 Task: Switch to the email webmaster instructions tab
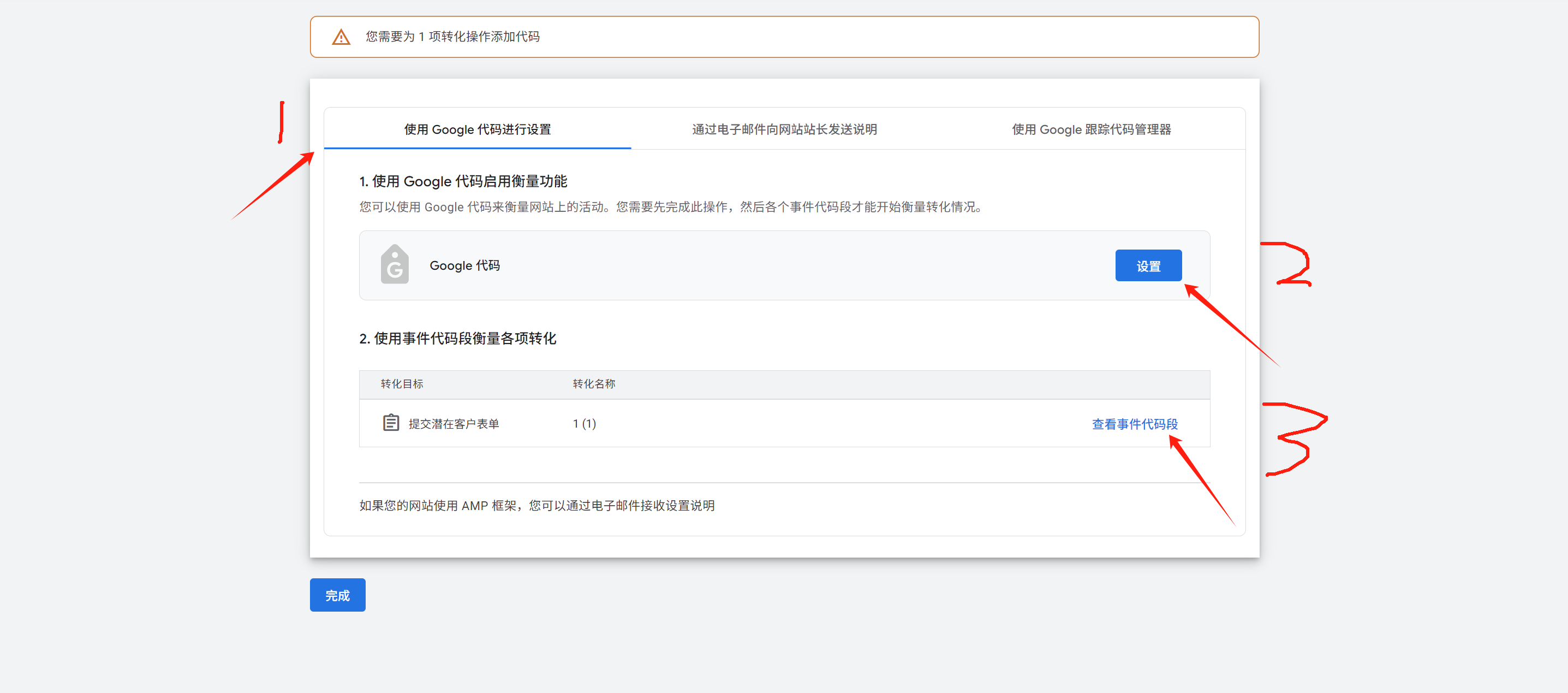pos(784,129)
